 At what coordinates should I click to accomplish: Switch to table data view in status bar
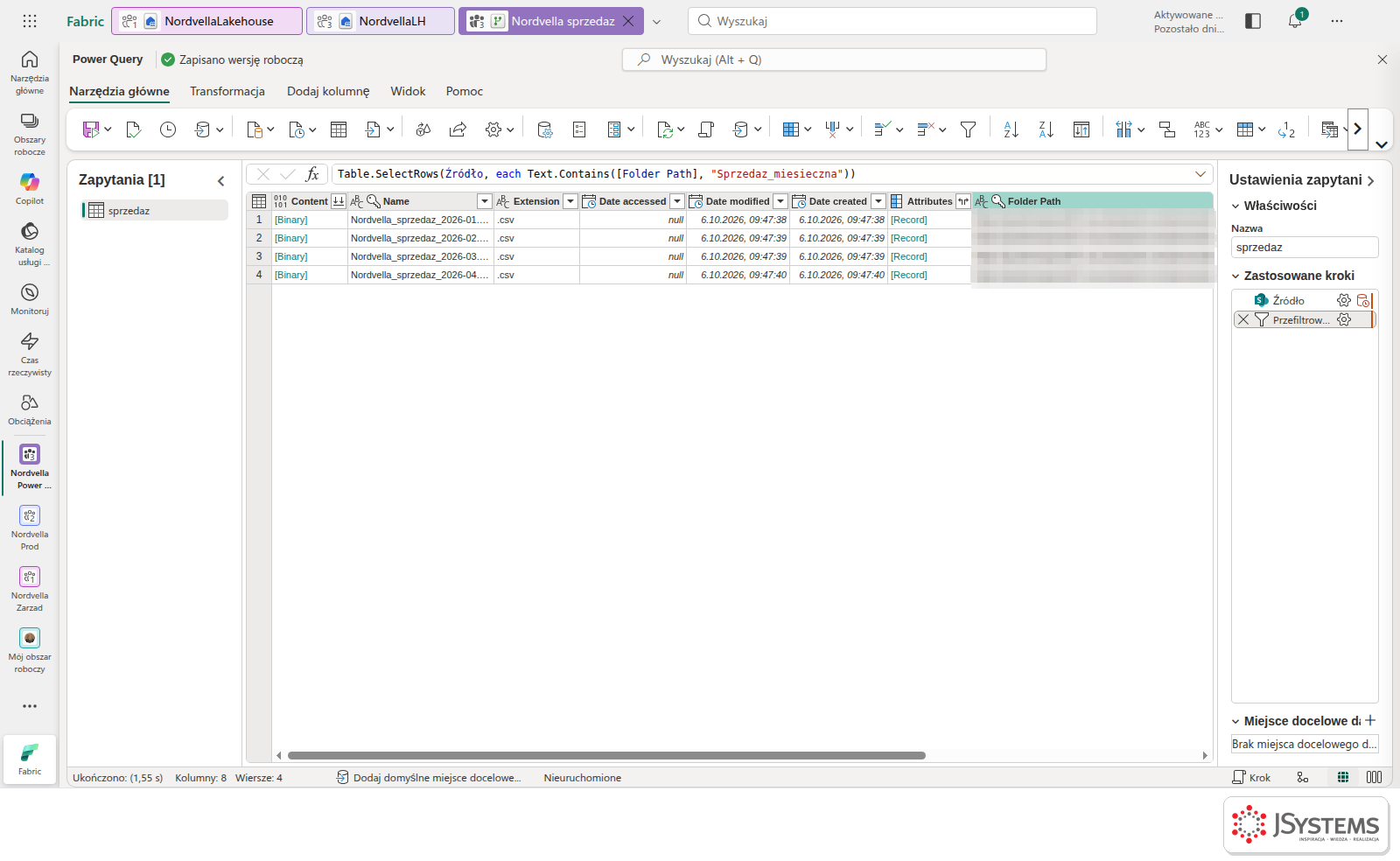(x=1343, y=777)
